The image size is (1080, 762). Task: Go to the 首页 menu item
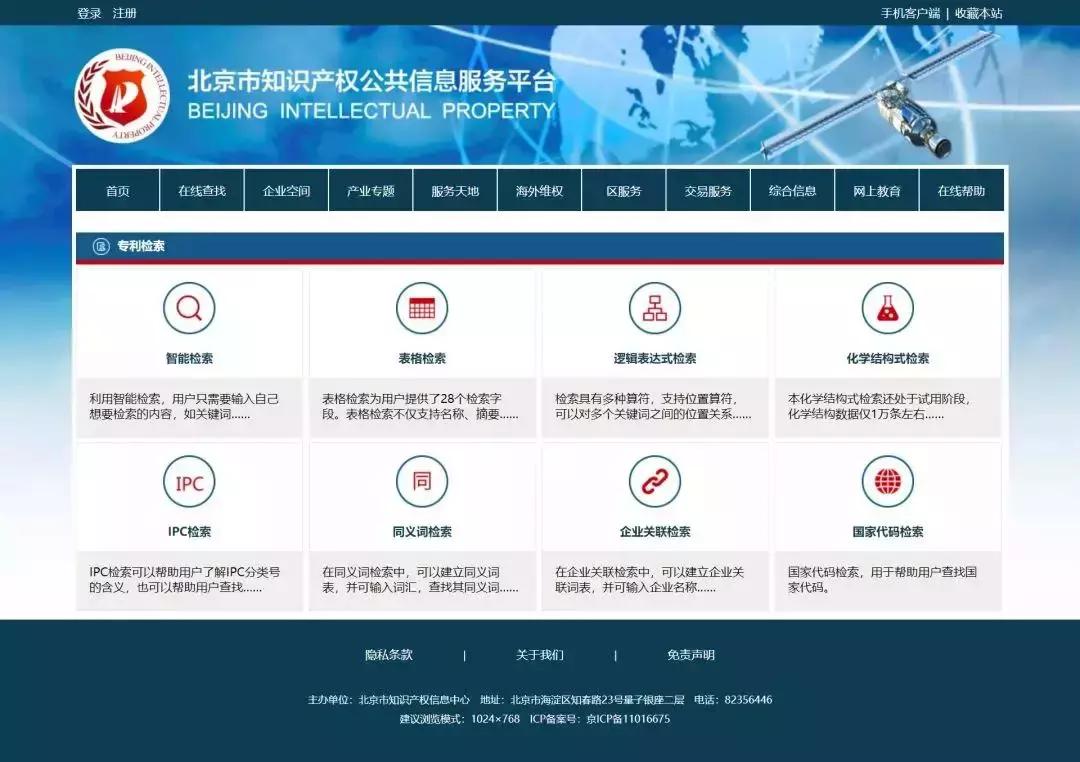117,190
